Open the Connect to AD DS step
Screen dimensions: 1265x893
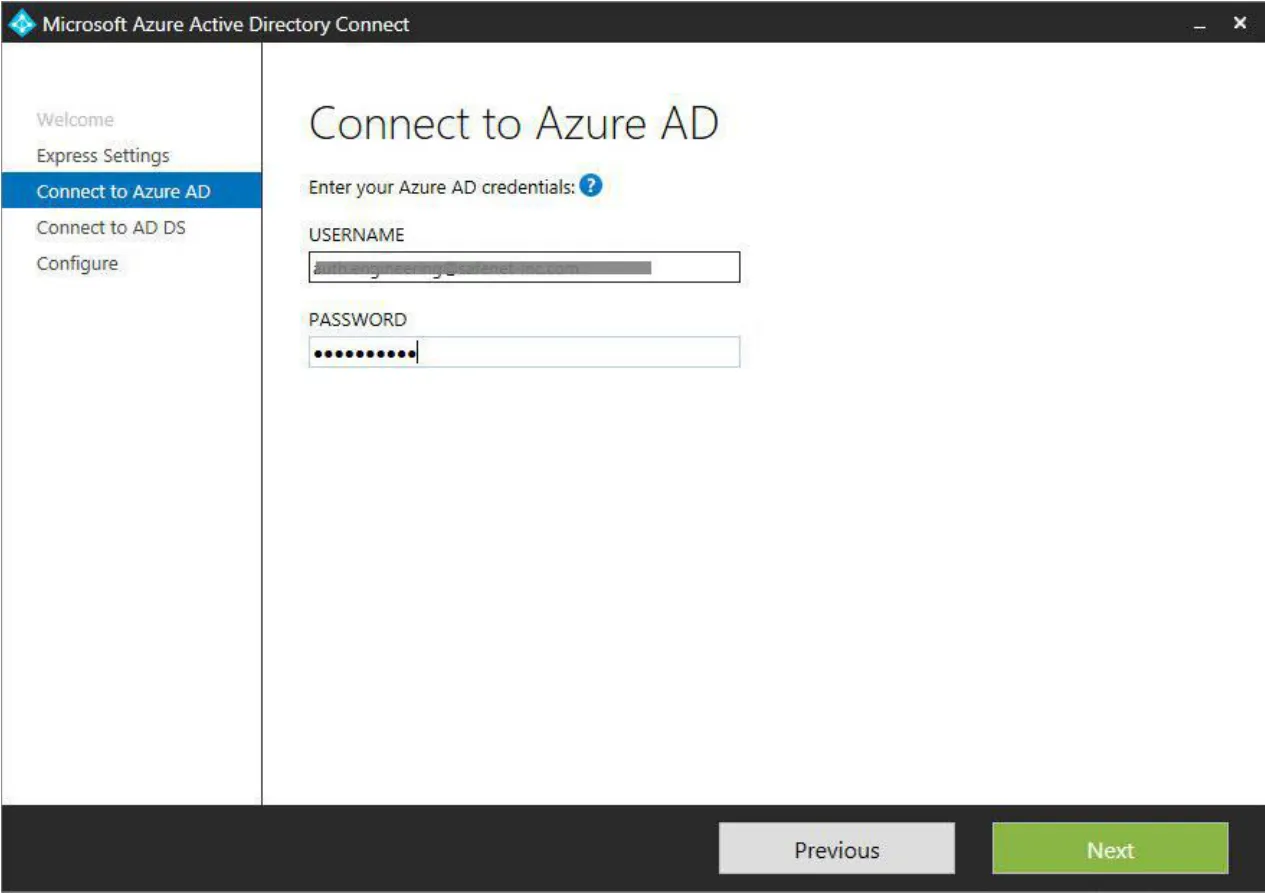tap(111, 228)
